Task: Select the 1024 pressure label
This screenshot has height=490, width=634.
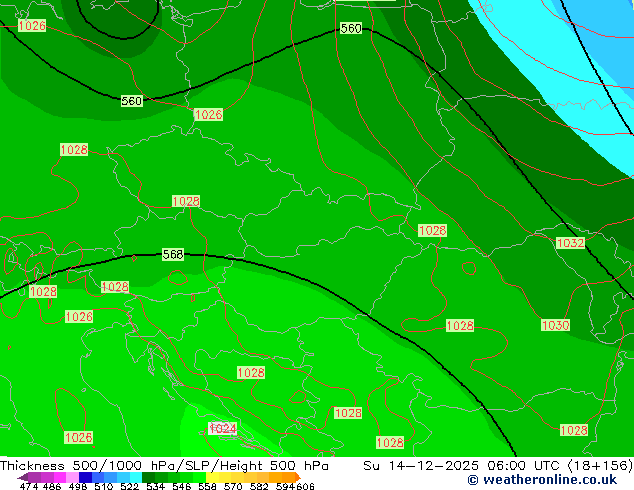Action: pyautogui.click(x=223, y=428)
